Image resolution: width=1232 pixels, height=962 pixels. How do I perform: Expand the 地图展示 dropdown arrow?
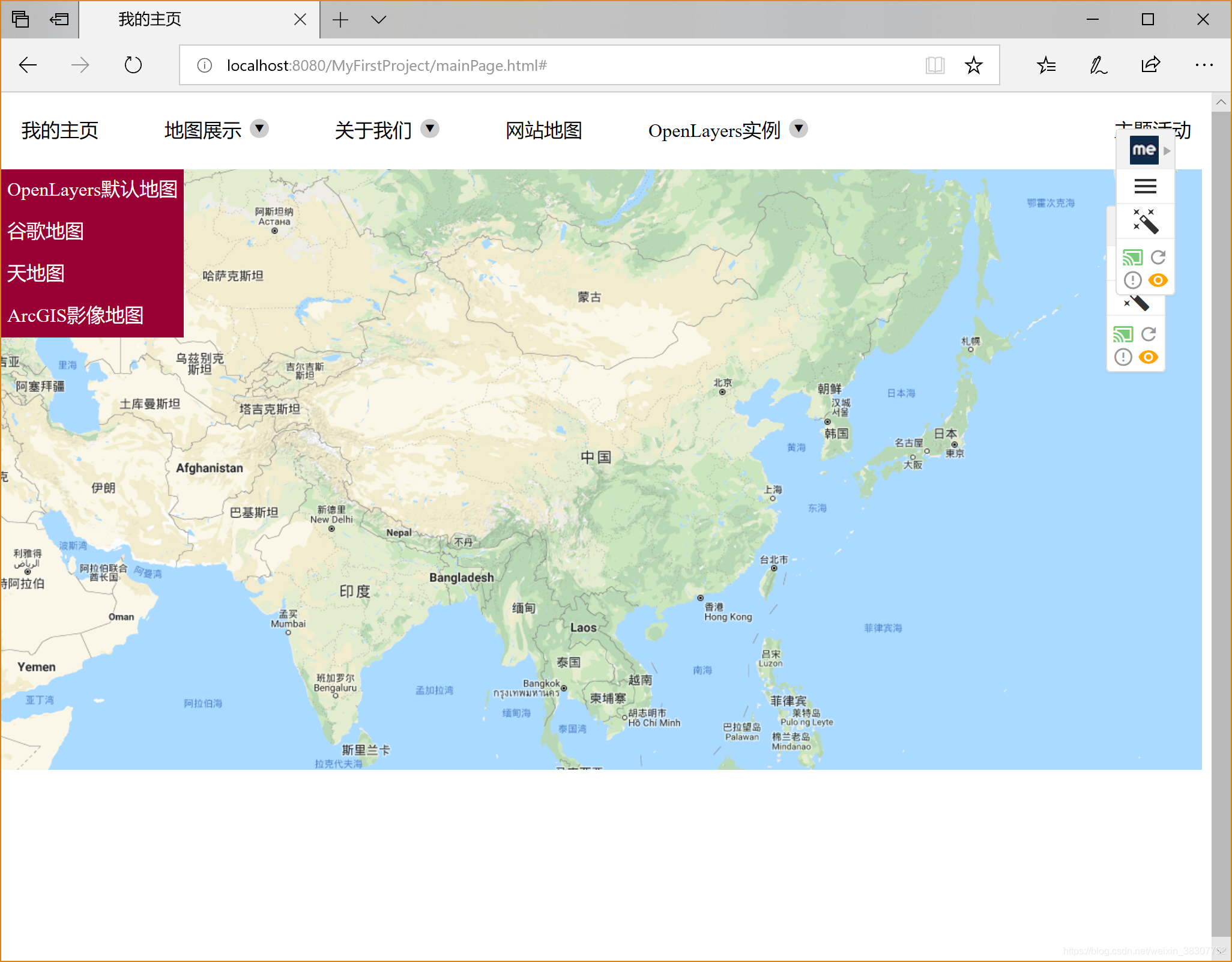click(259, 129)
